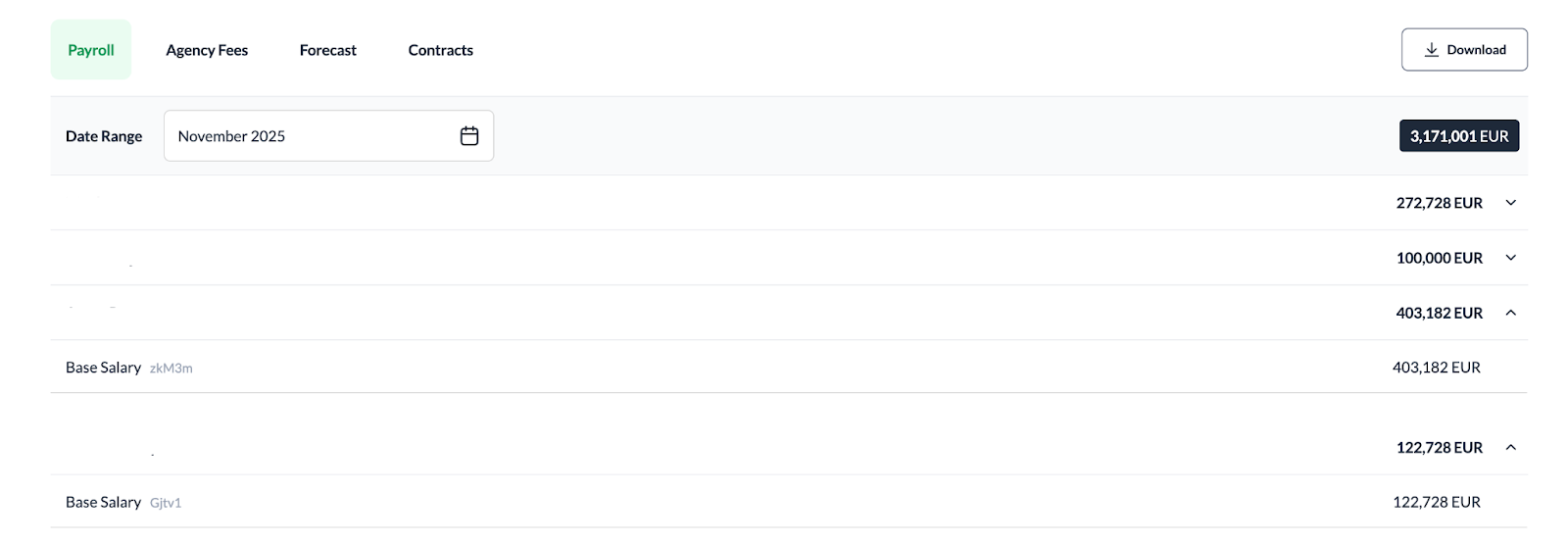1568x543 pixels.
Task: Collapse the 403,182 EUR payroll group
Action: point(1510,313)
